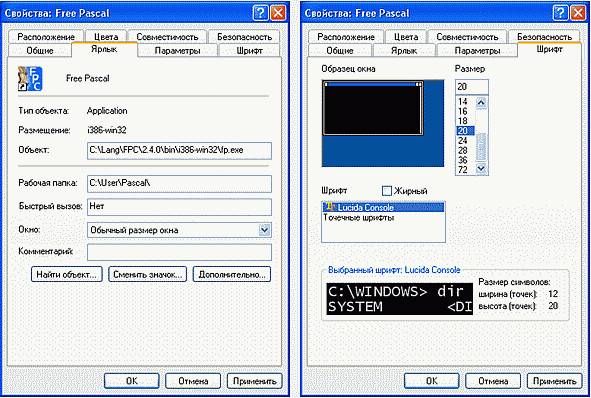Click the help question mark in right dialog

pyautogui.click(x=561, y=13)
